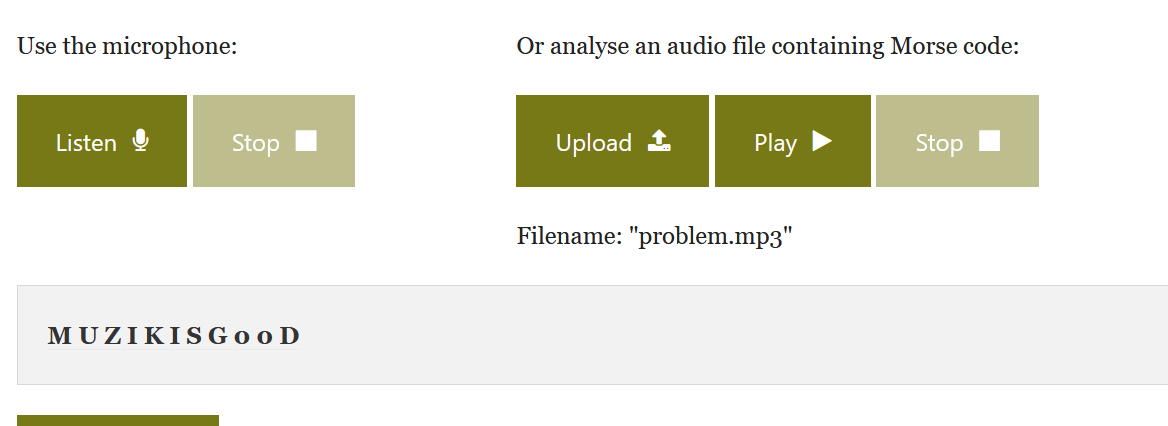1168x426 pixels.
Task: Click the decoded text MUZIKISGooD
Action: click(174, 336)
